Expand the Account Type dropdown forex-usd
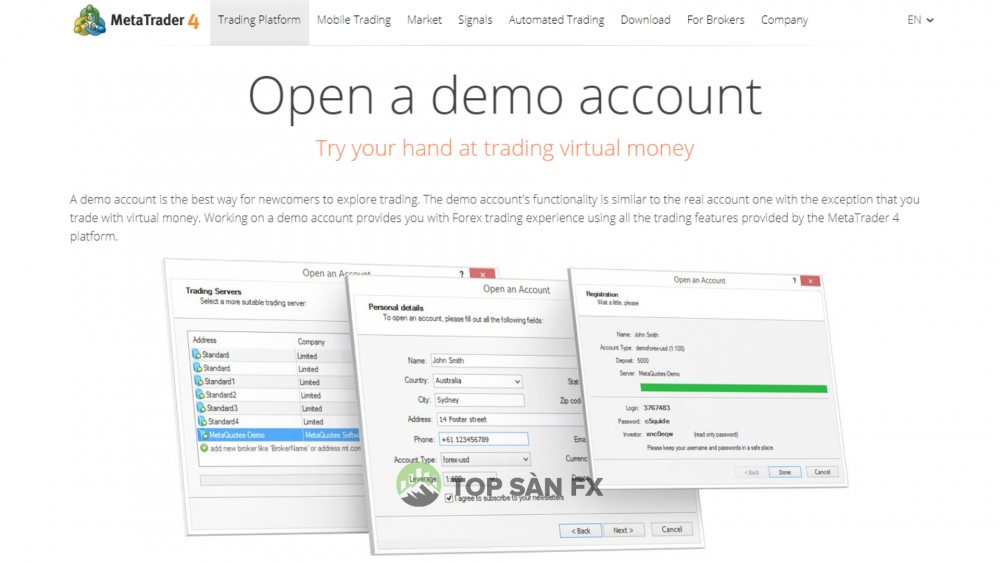The height and width of the screenshot is (563, 1000). [485, 459]
